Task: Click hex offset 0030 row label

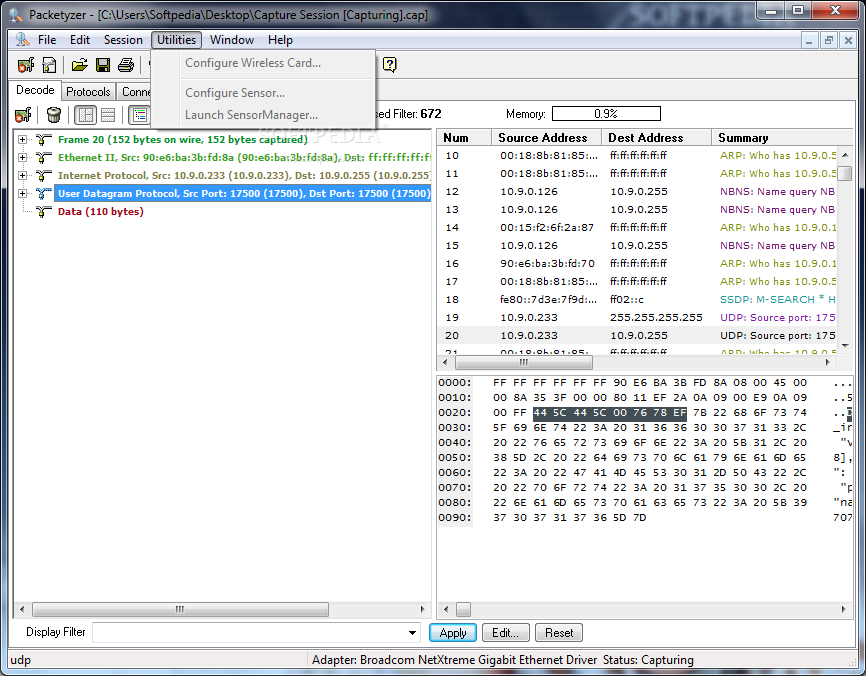Action: click(455, 427)
